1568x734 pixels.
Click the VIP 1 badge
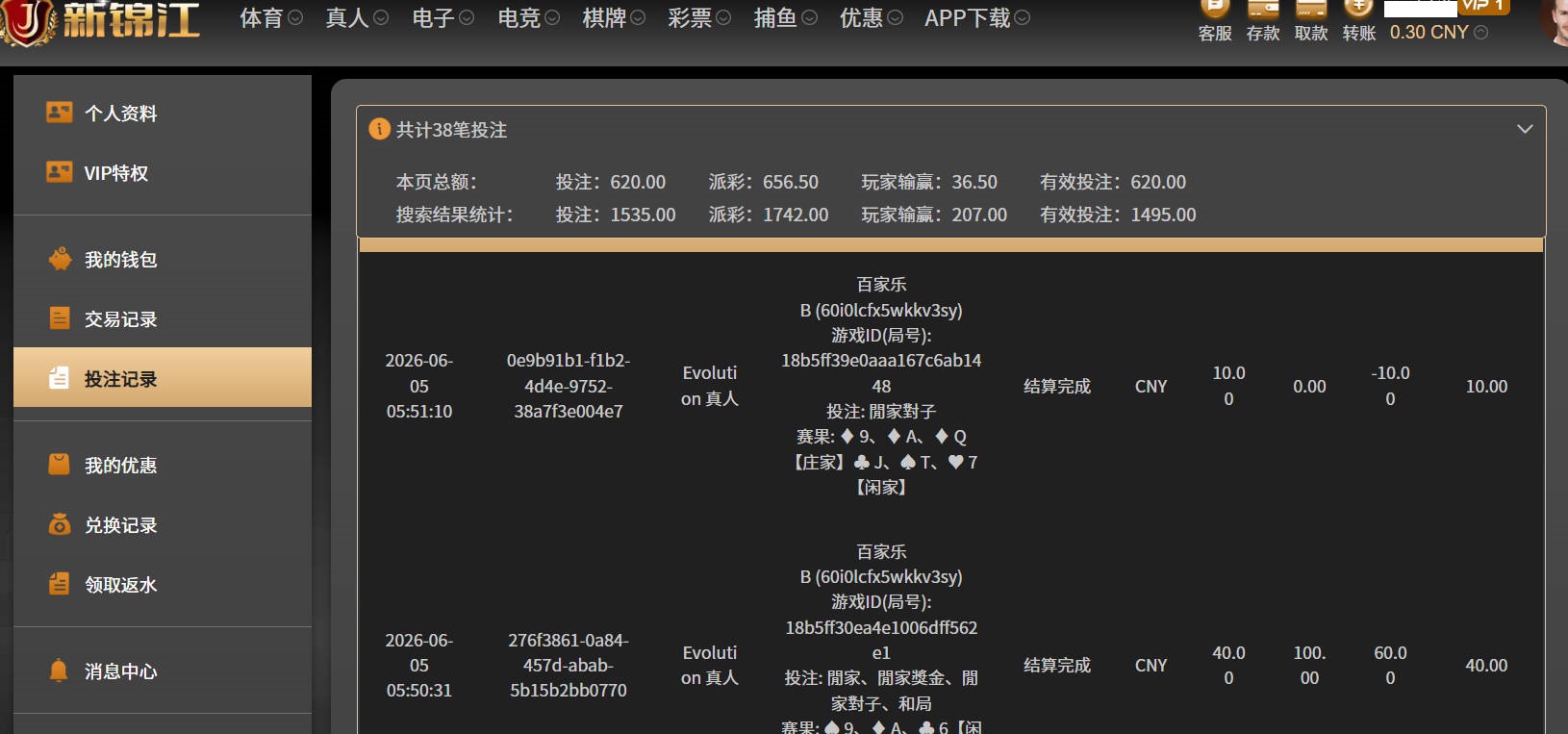(x=1484, y=7)
